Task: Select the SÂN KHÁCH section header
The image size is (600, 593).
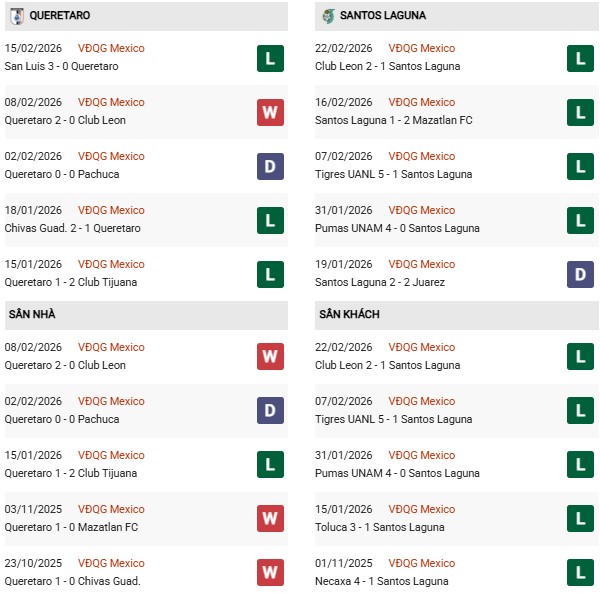Action: (350, 314)
